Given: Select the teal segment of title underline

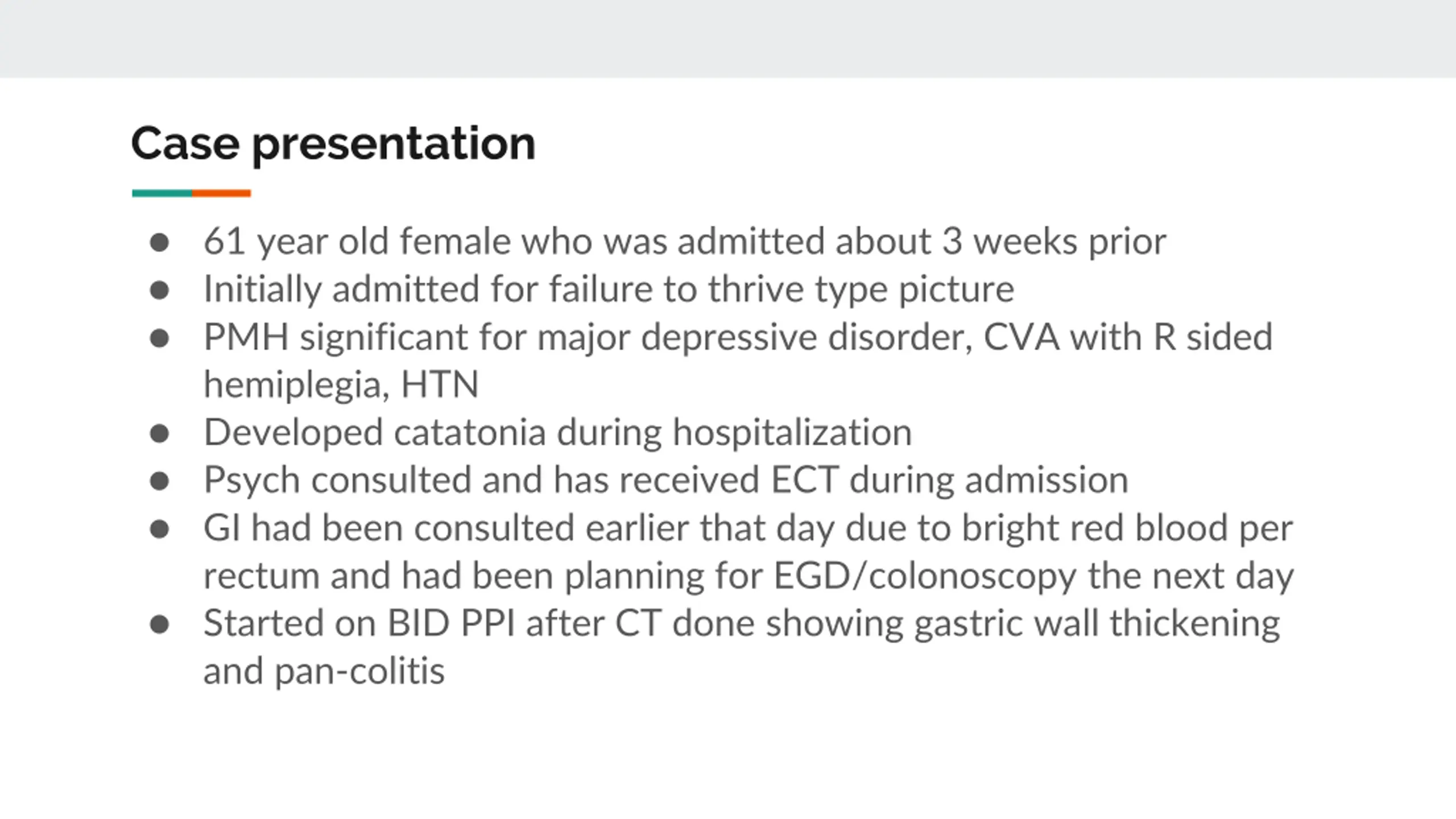Looking at the screenshot, I should click(162, 193).
